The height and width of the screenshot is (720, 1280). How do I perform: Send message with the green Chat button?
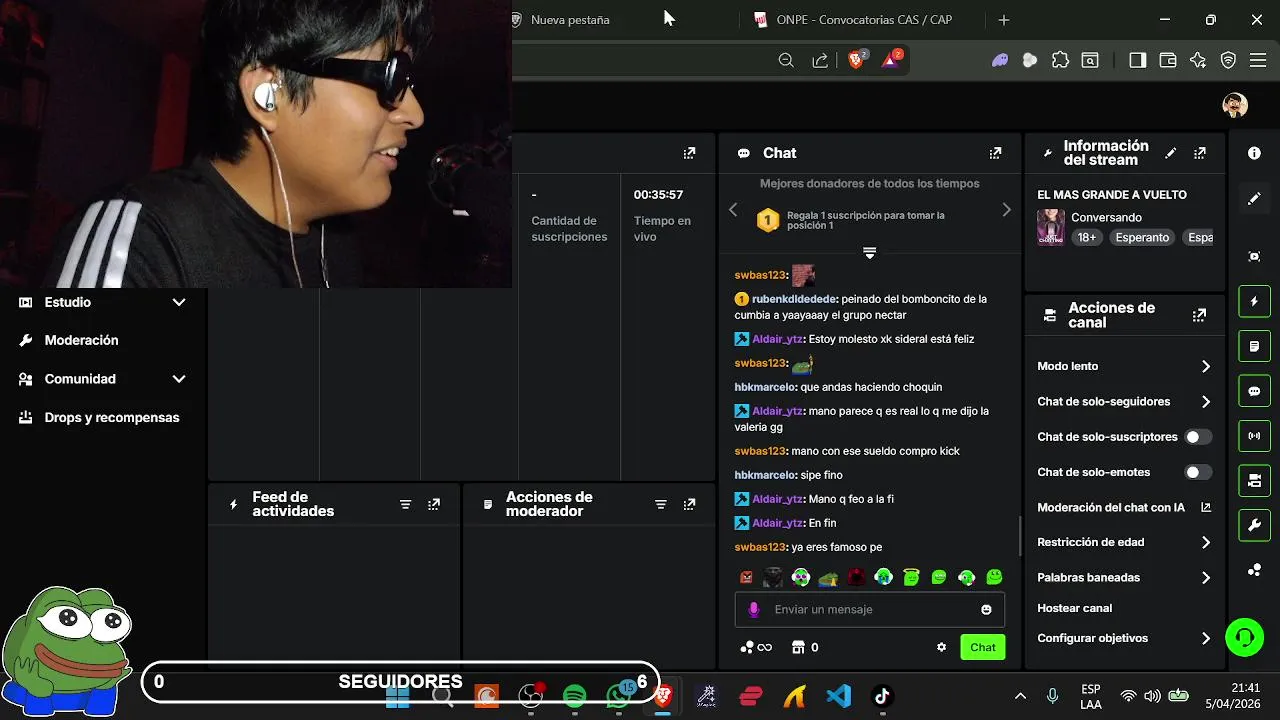click(983, 647)
